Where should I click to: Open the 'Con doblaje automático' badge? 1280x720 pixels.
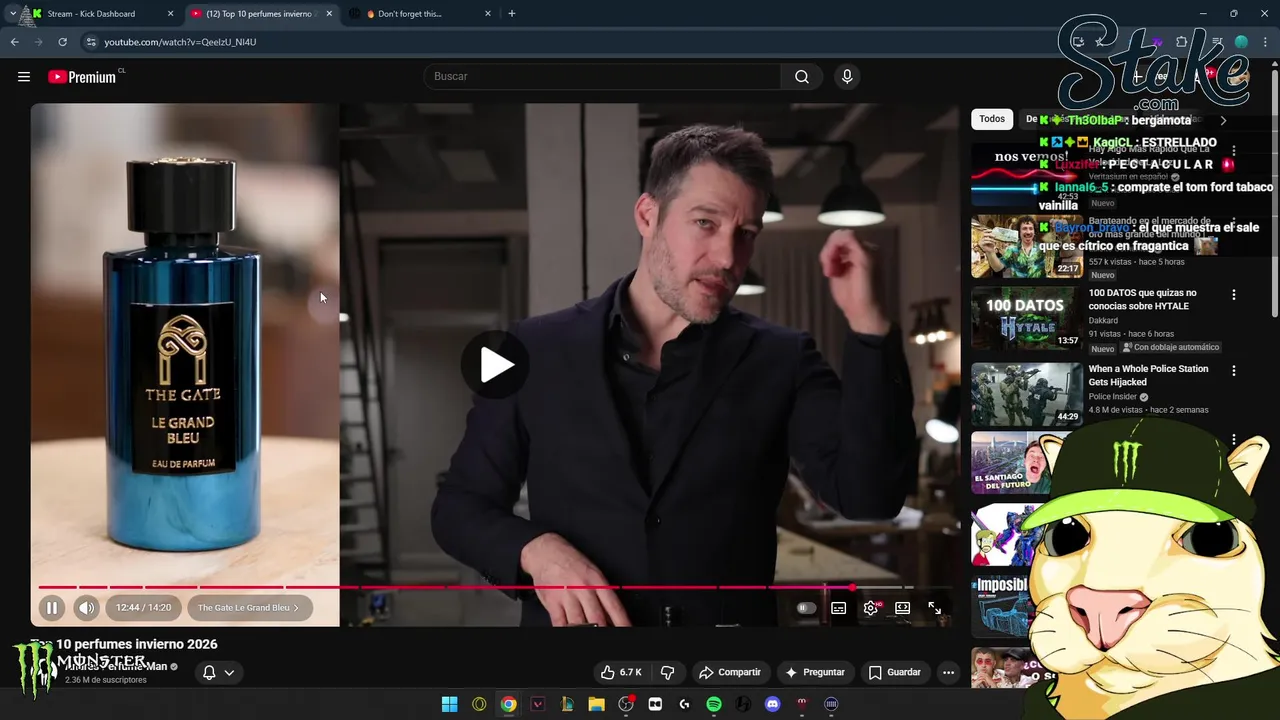(1170, 348)
